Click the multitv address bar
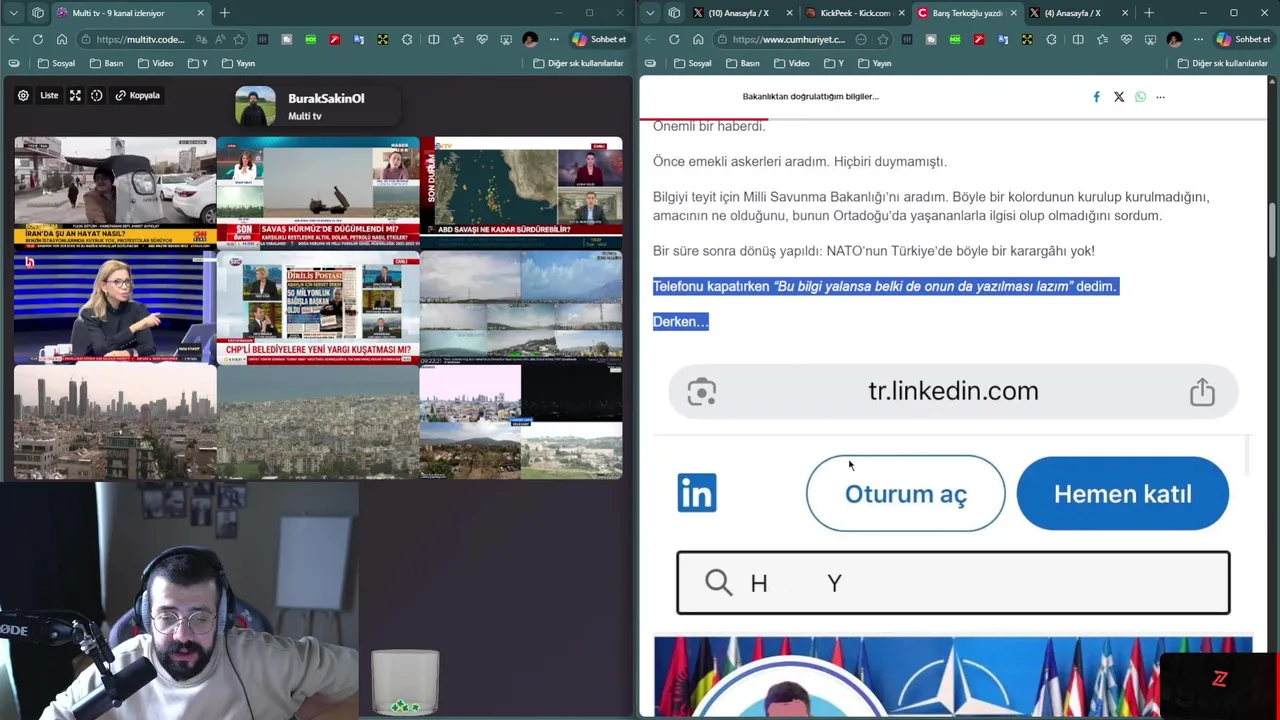The width and height of the screenshot is (1280, 720). [x=140, y=39]
